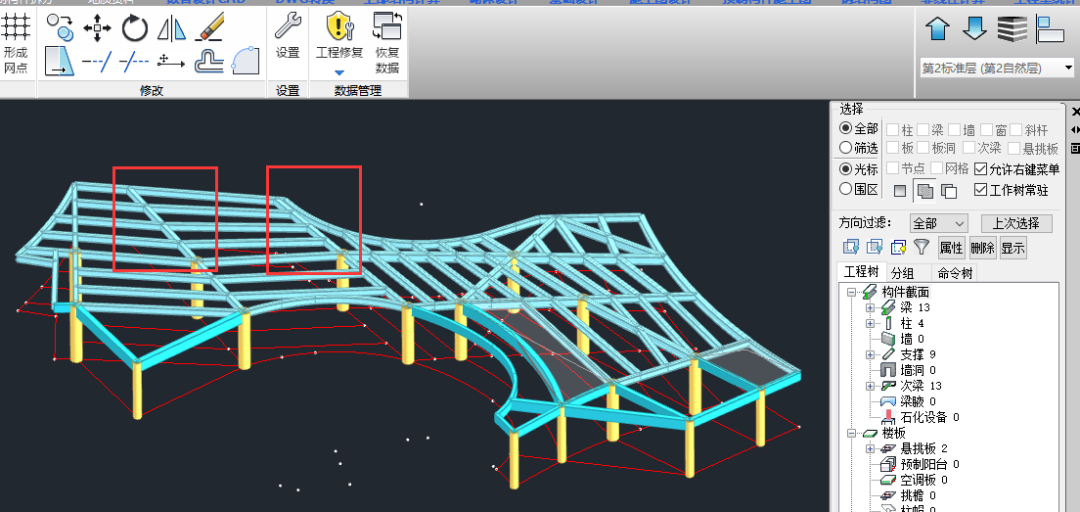Click the 形成网点 grid icon
The height and width of the screenshot is (512, 1080).
[x=16, y=28]
